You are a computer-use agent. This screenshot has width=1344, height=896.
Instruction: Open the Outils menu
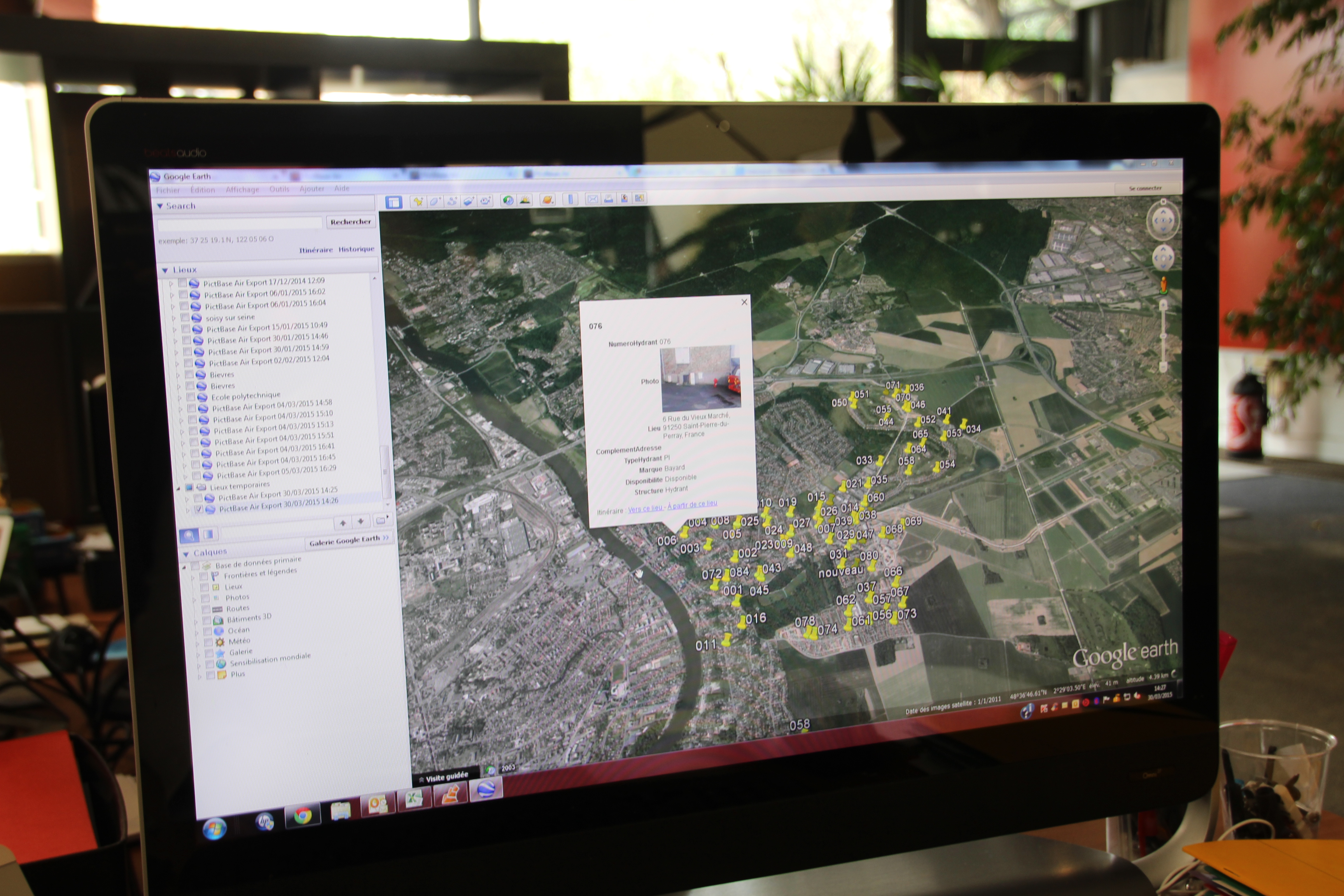pyautogui.click(x=280, y=189)
